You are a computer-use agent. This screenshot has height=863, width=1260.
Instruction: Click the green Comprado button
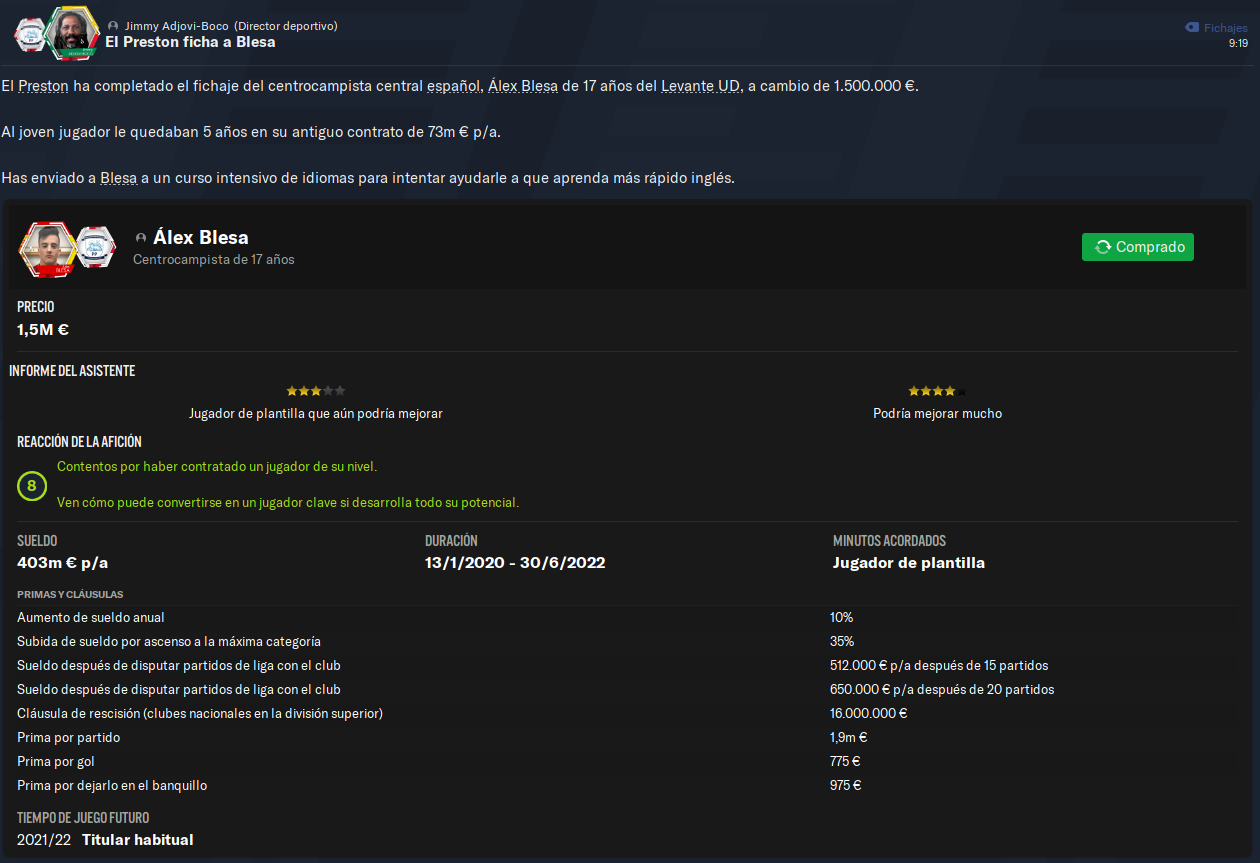pyautogui.click(x=1138, y=247)
